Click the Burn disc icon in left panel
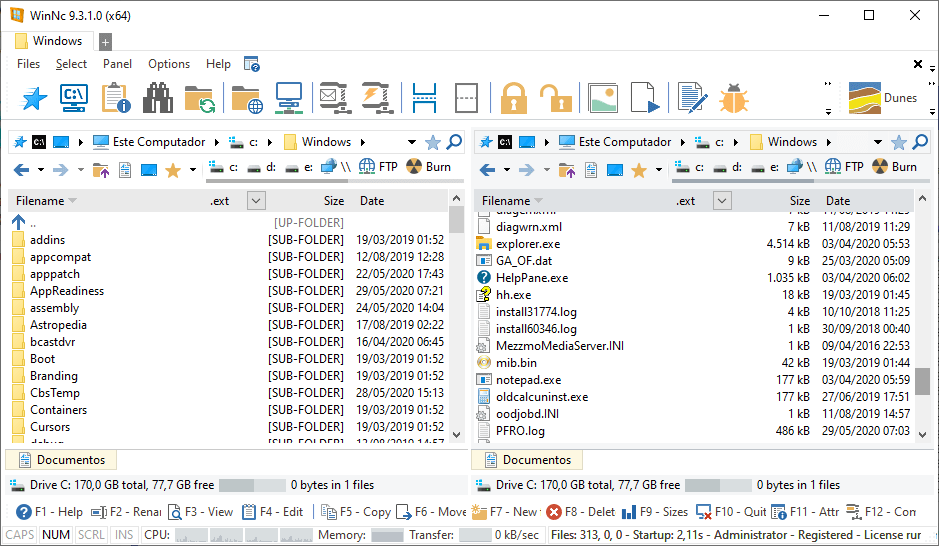The width and height of the screenshot is (939, 546). [429, 167]
